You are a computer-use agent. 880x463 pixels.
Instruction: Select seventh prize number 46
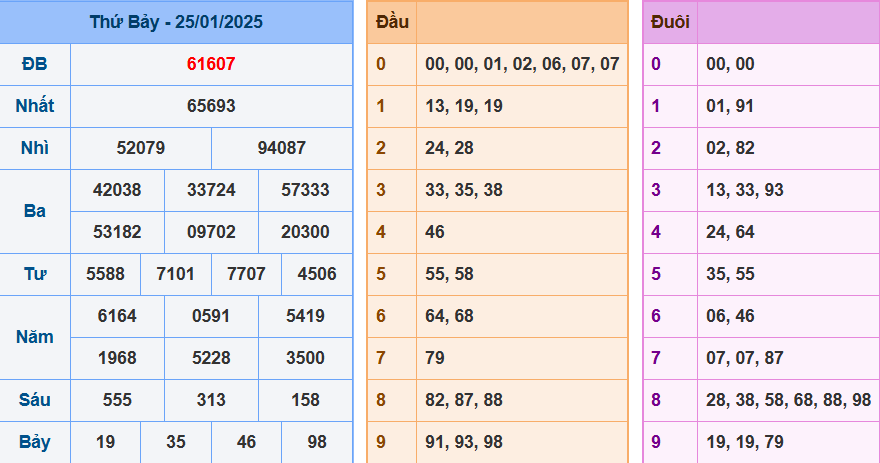click(246, 442)
